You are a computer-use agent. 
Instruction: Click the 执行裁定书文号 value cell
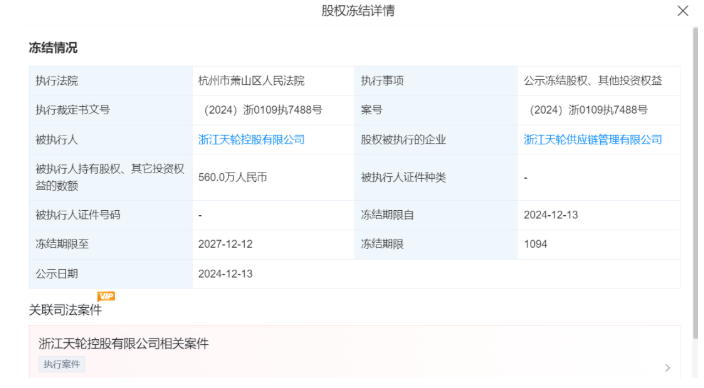point(273,110)
